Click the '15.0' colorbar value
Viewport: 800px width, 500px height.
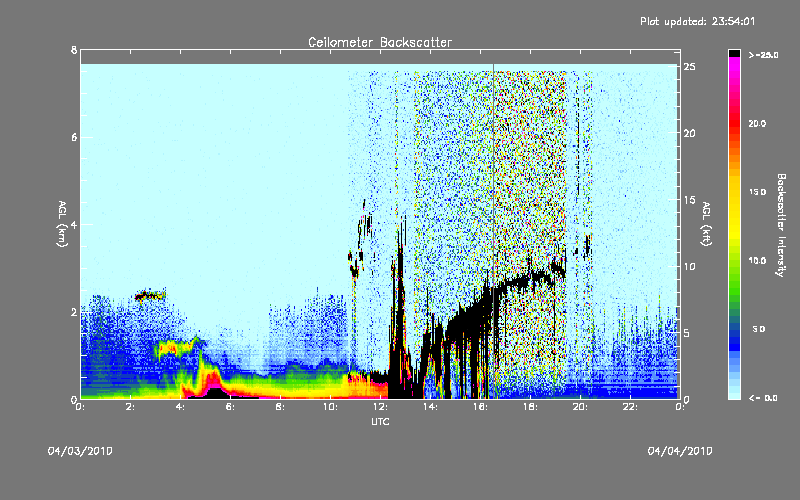[x=757, y=192]
